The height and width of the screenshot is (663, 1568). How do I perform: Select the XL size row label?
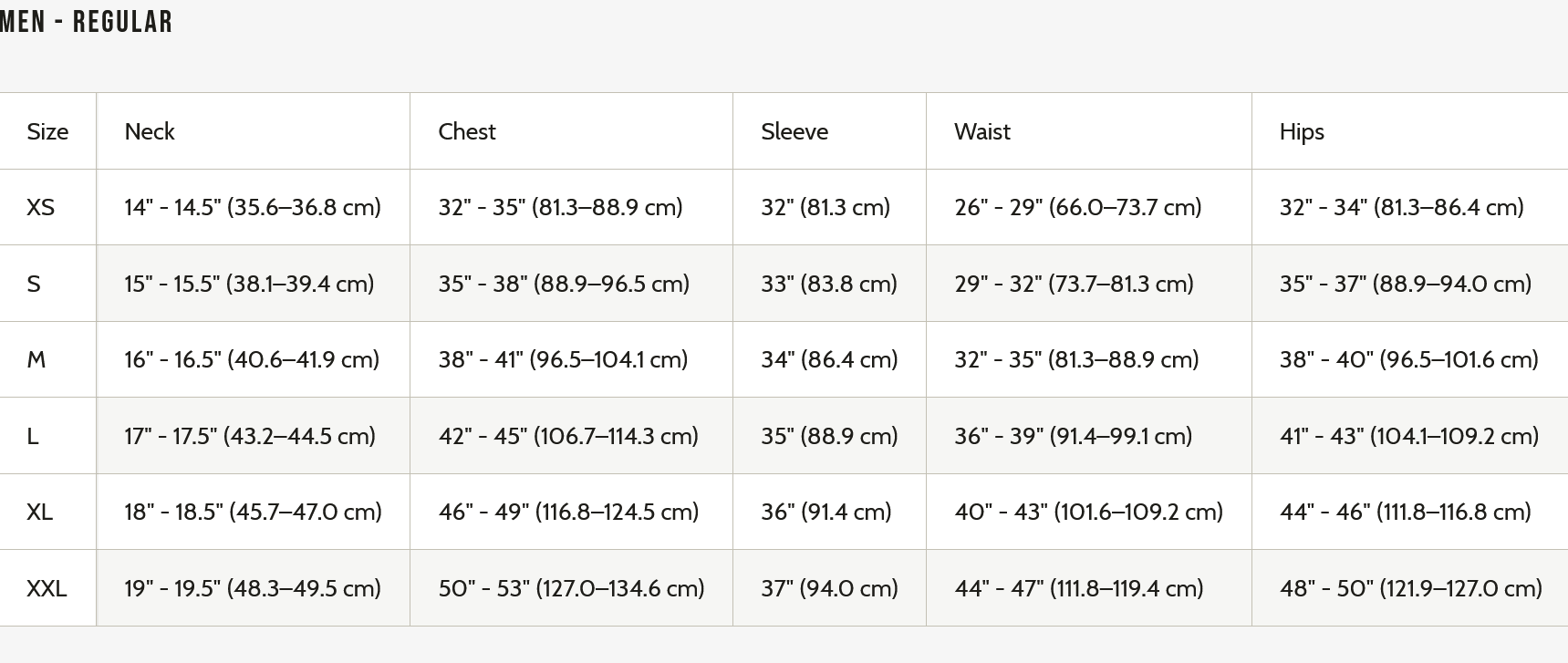pyautogui.click(x=40, y=512)
